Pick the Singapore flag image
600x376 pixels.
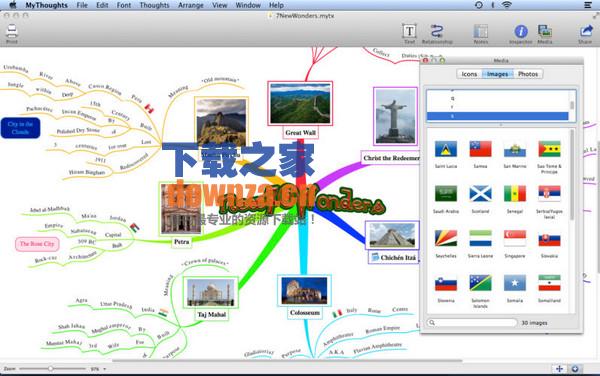click(515, 238)
